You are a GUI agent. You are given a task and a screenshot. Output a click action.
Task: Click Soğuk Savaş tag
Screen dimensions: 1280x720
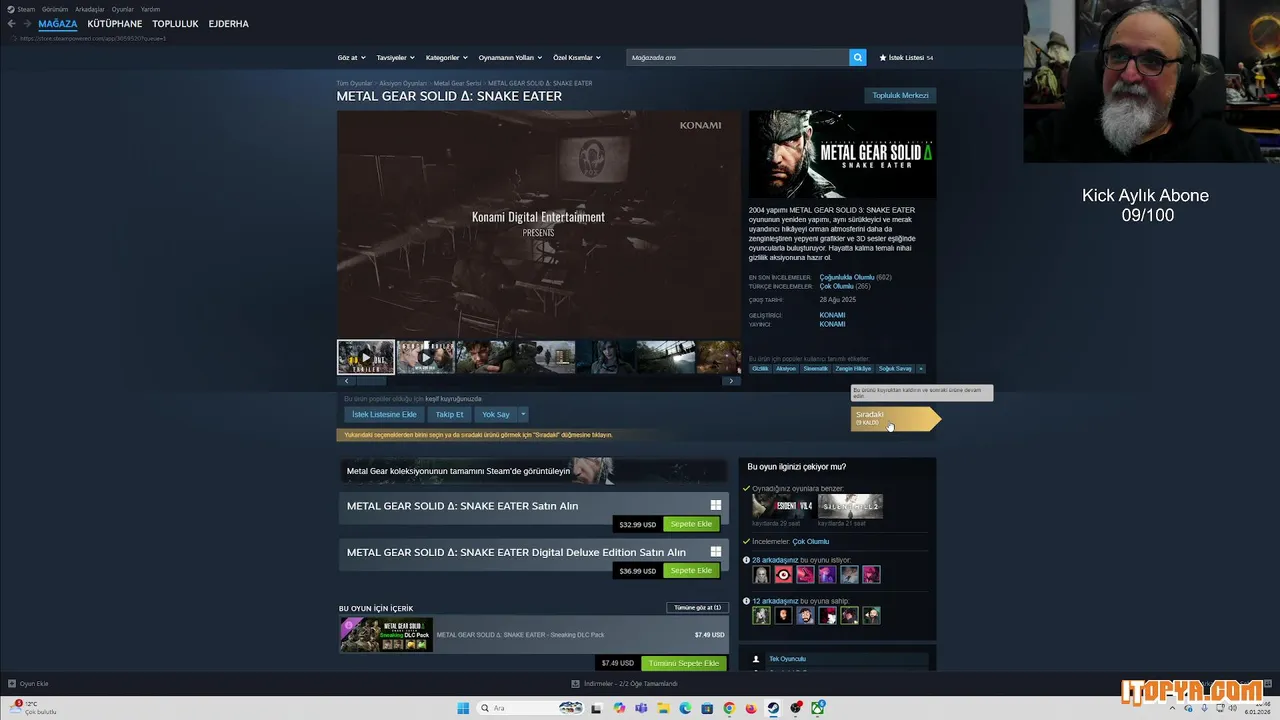[896, 368]
